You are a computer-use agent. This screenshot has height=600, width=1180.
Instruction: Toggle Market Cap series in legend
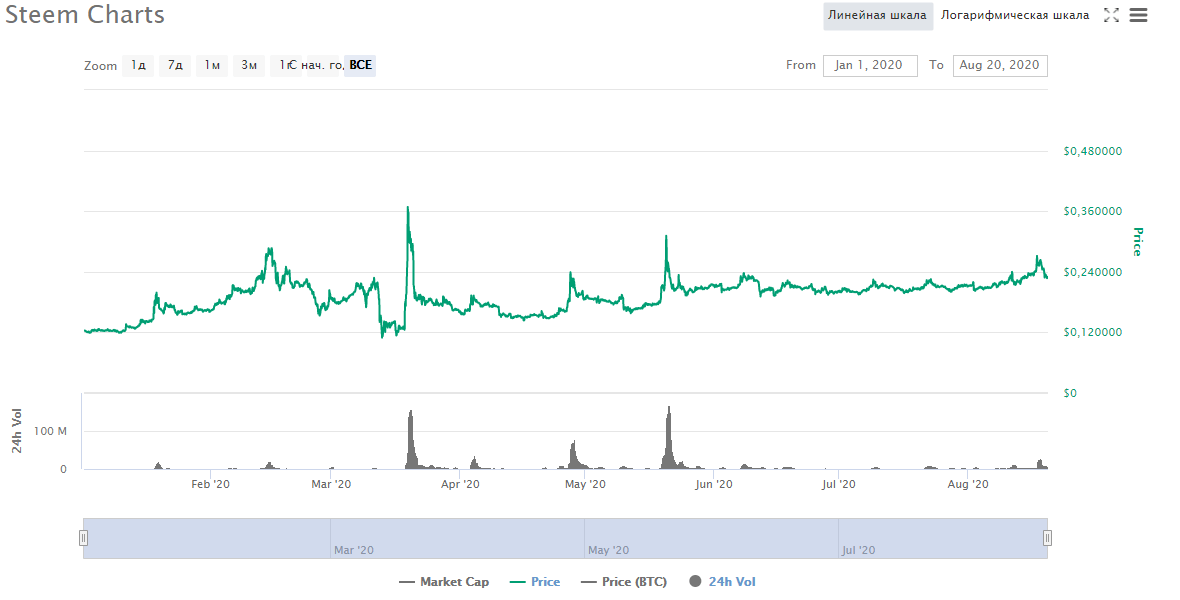point(444,582)
